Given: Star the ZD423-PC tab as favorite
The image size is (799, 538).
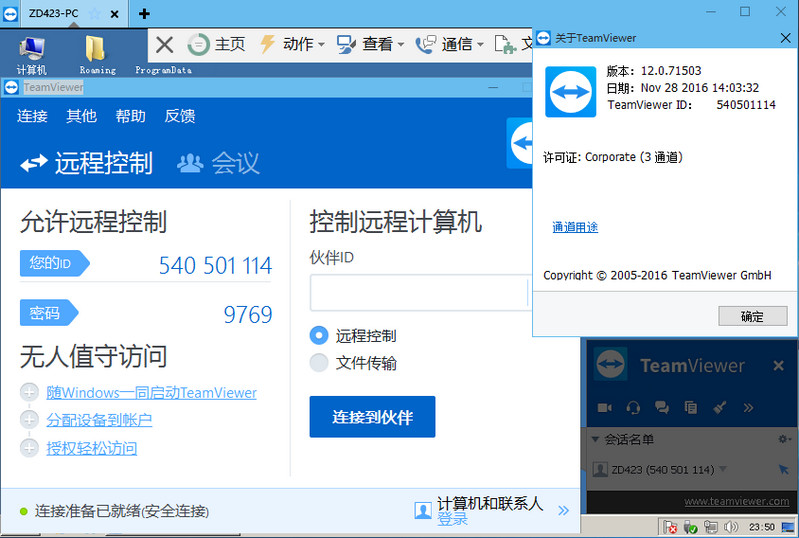Looking at the screenshot, I should tap(94, 14).
